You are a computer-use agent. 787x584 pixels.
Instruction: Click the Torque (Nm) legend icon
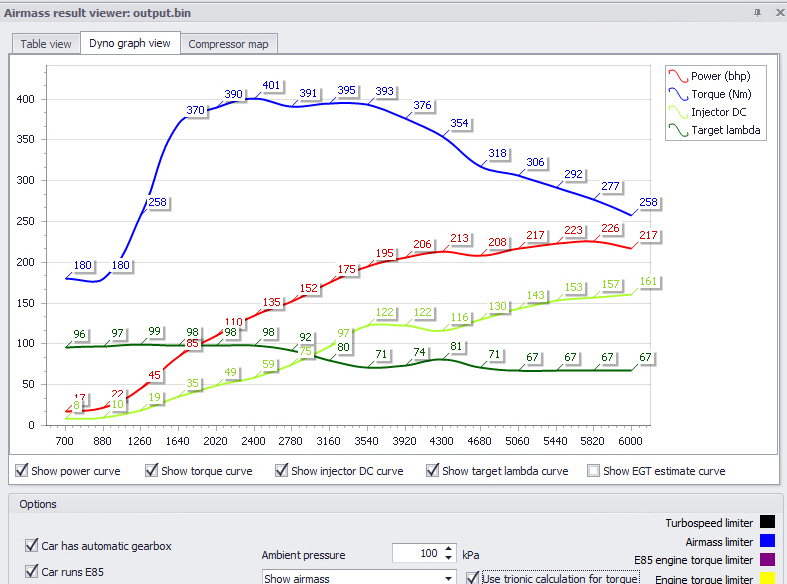coord(678,94)
